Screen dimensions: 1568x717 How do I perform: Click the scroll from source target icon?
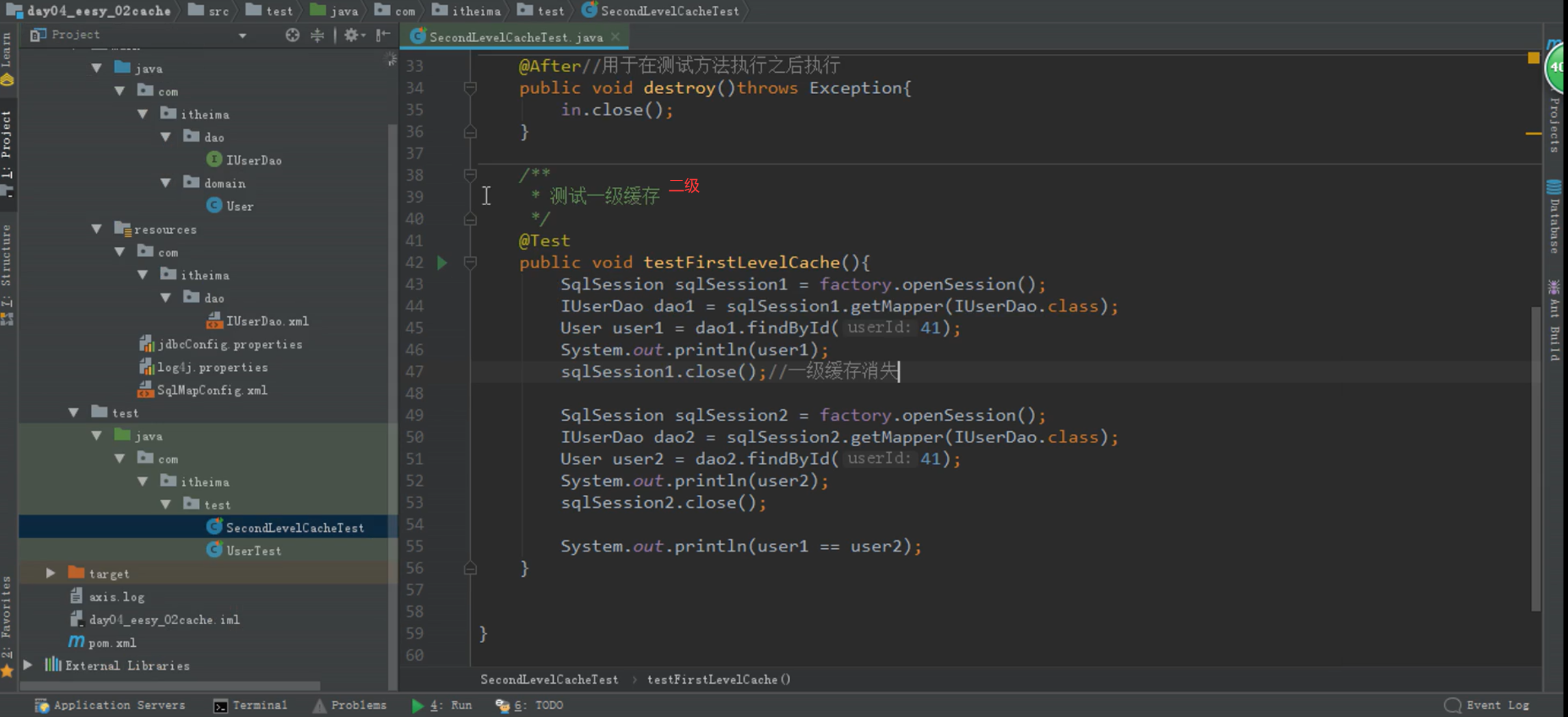[292, 35]
